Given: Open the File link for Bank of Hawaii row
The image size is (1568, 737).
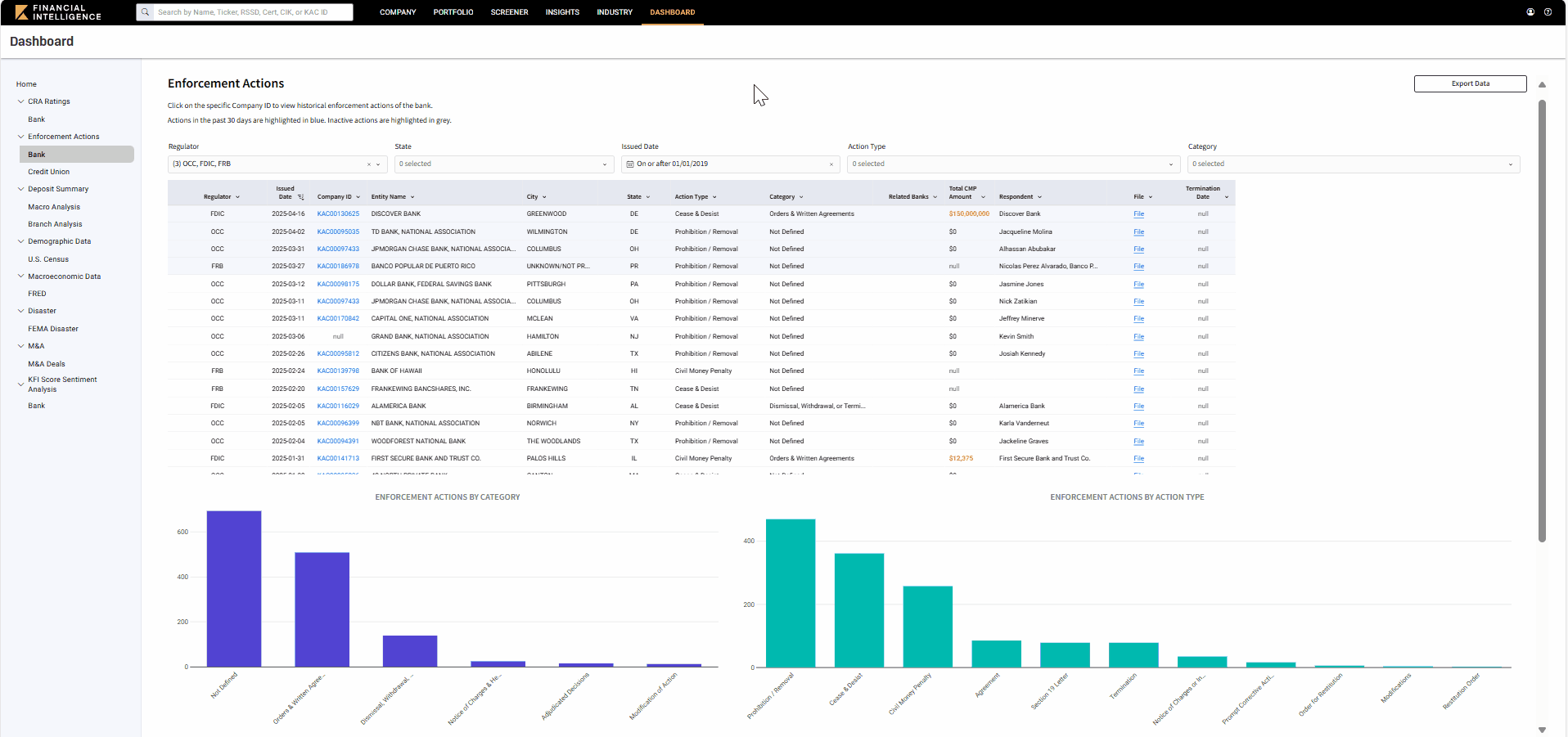Looking at the screenshot, I should pyautogui.click(x=1138, y=371).
